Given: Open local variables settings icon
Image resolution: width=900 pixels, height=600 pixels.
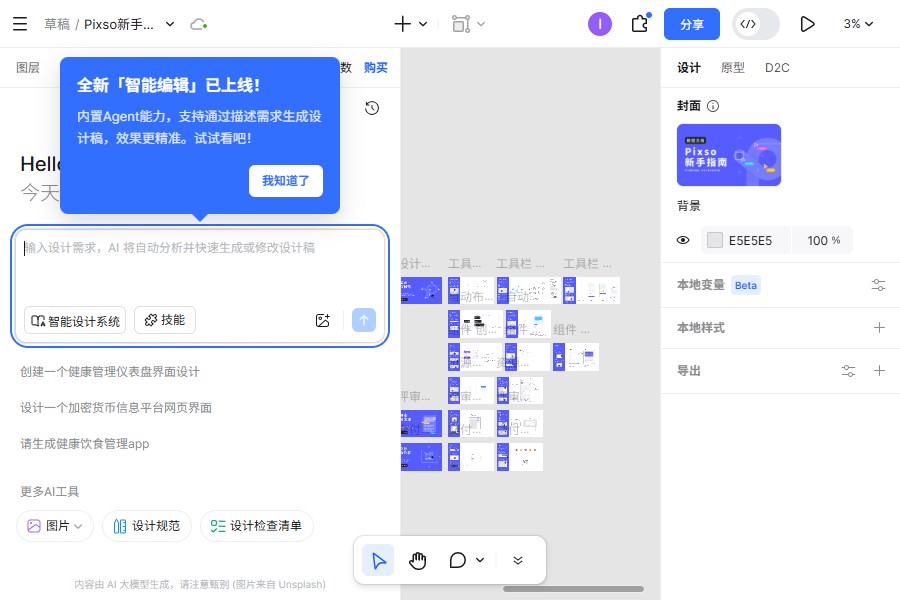Looking at the screenshot, I should point(878,285).
